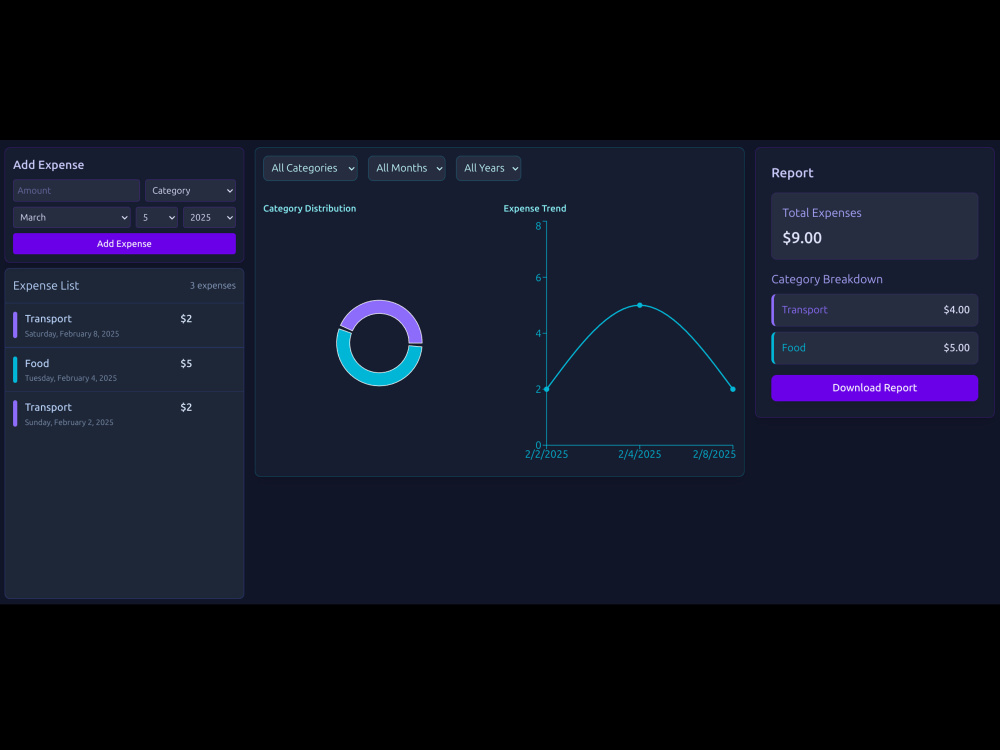Click the cyan Food segment of donut chart
The image size is (1000, 750).
tap(378, 378)
